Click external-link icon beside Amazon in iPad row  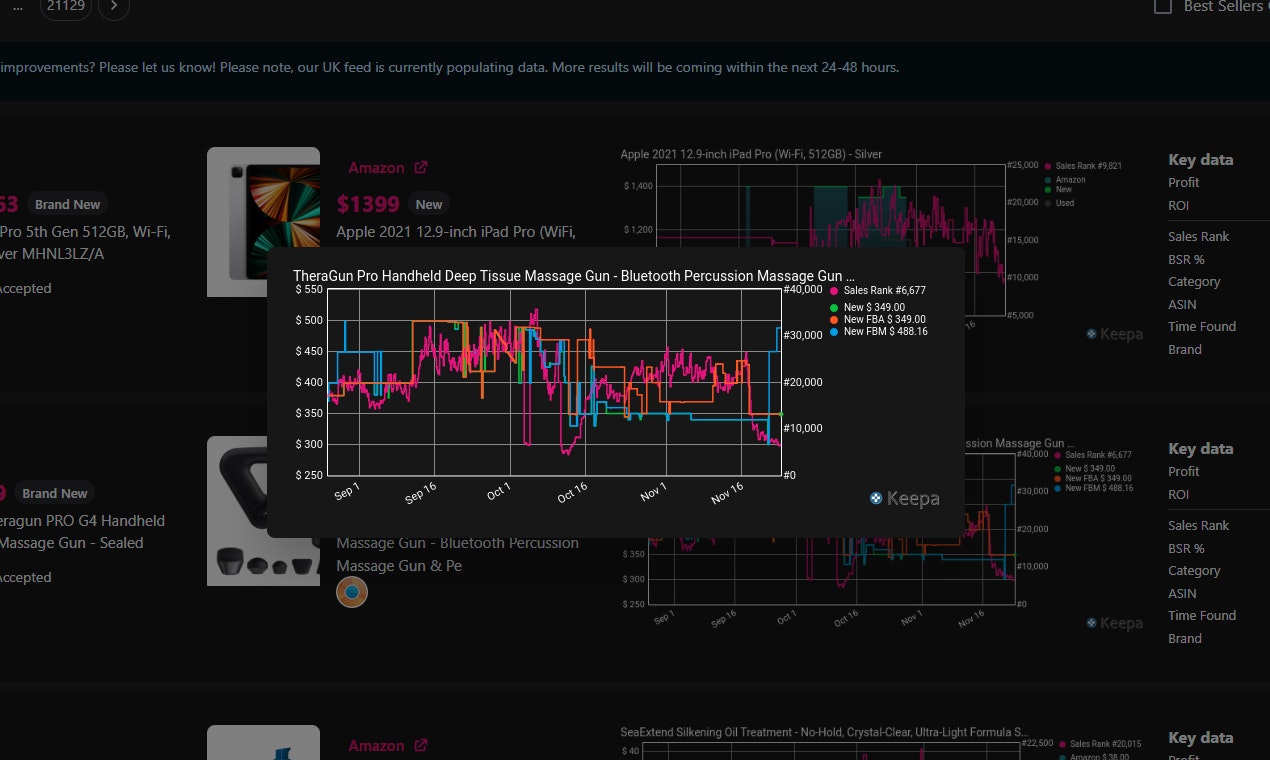point(421,167)
